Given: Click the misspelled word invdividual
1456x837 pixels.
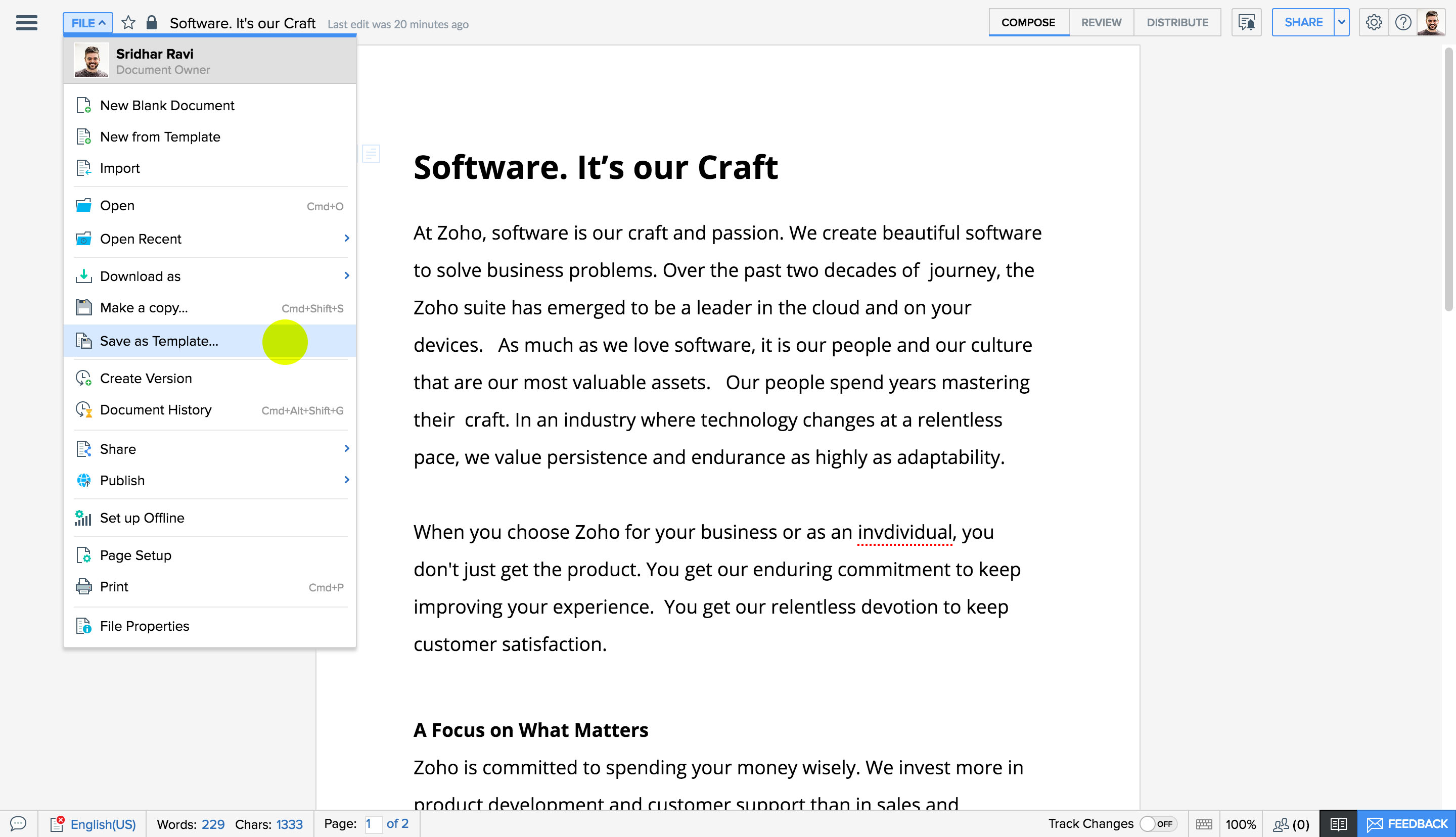Looking at the screenshot, I should 905,532.
